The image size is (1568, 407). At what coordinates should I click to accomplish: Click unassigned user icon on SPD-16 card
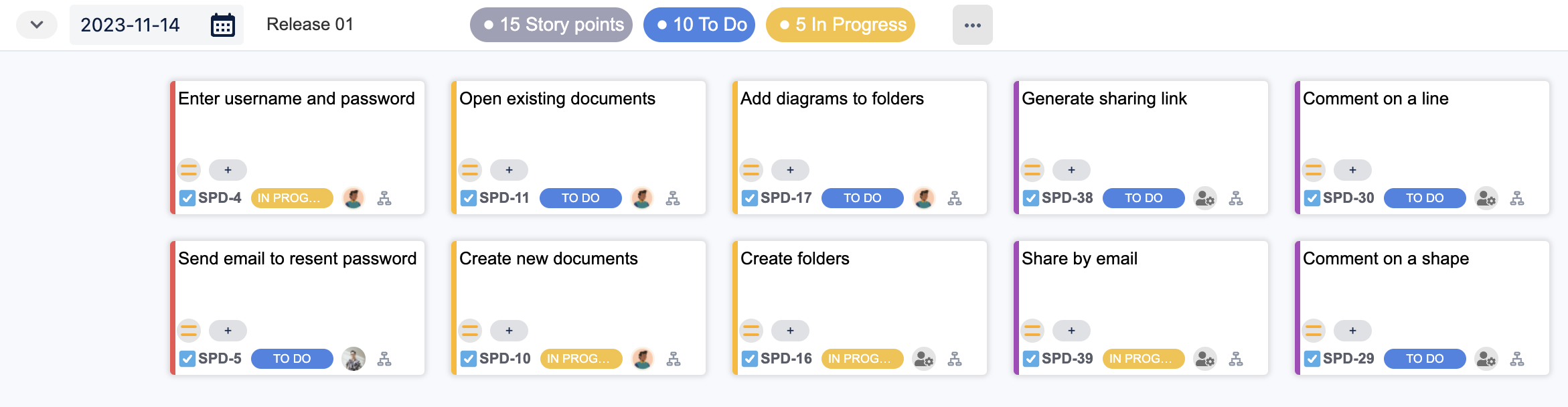(924, 359)
